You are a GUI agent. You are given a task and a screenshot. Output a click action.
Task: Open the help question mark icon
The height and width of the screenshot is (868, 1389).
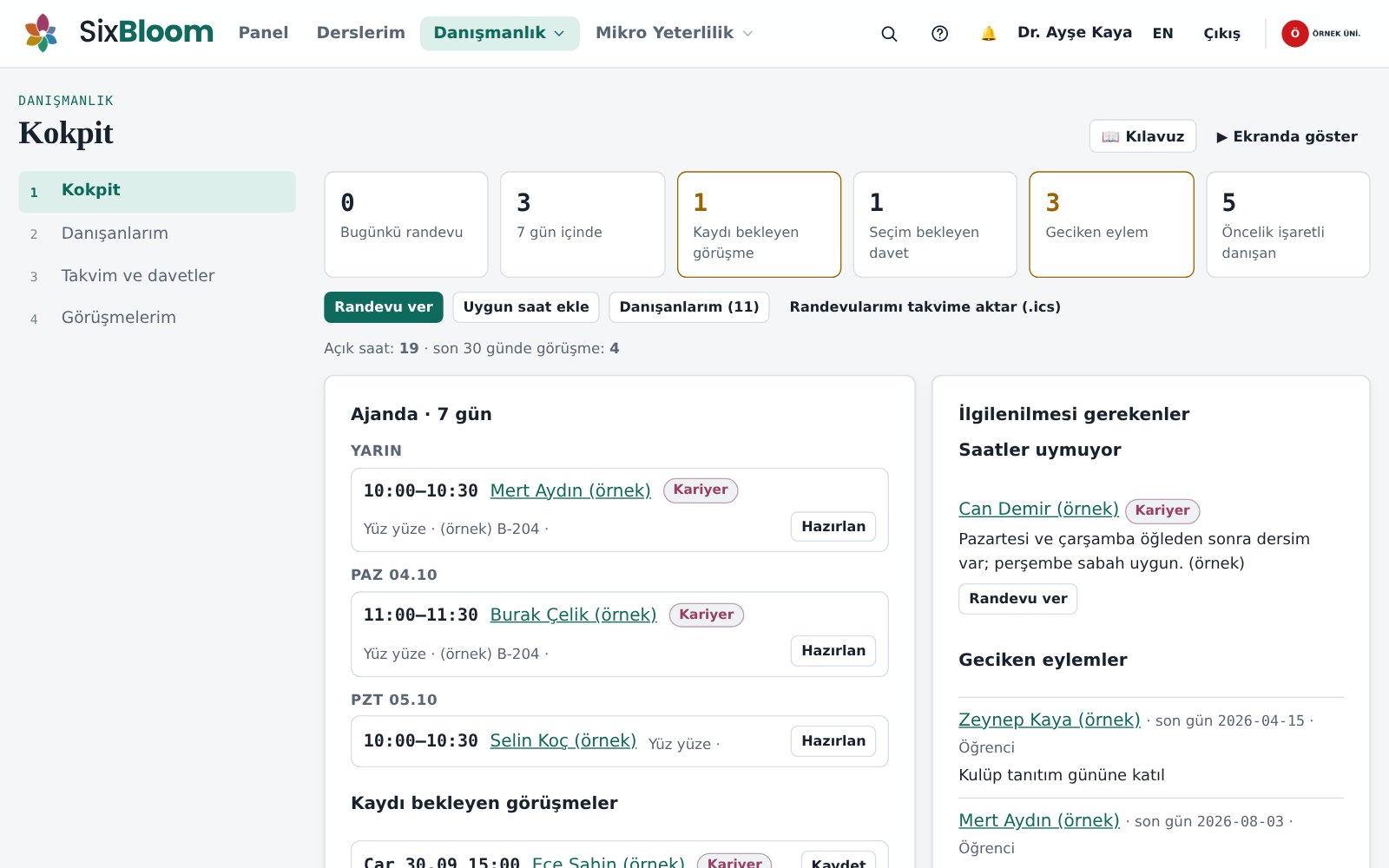939,33
